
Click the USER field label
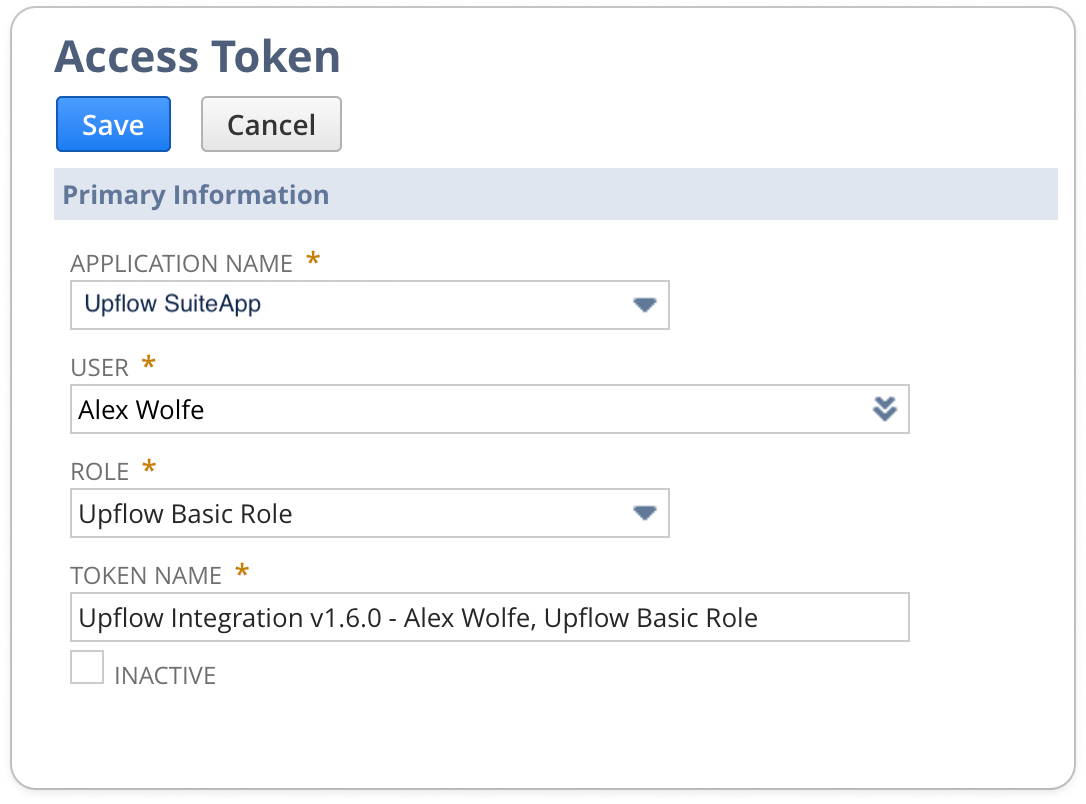pos(100,368)
